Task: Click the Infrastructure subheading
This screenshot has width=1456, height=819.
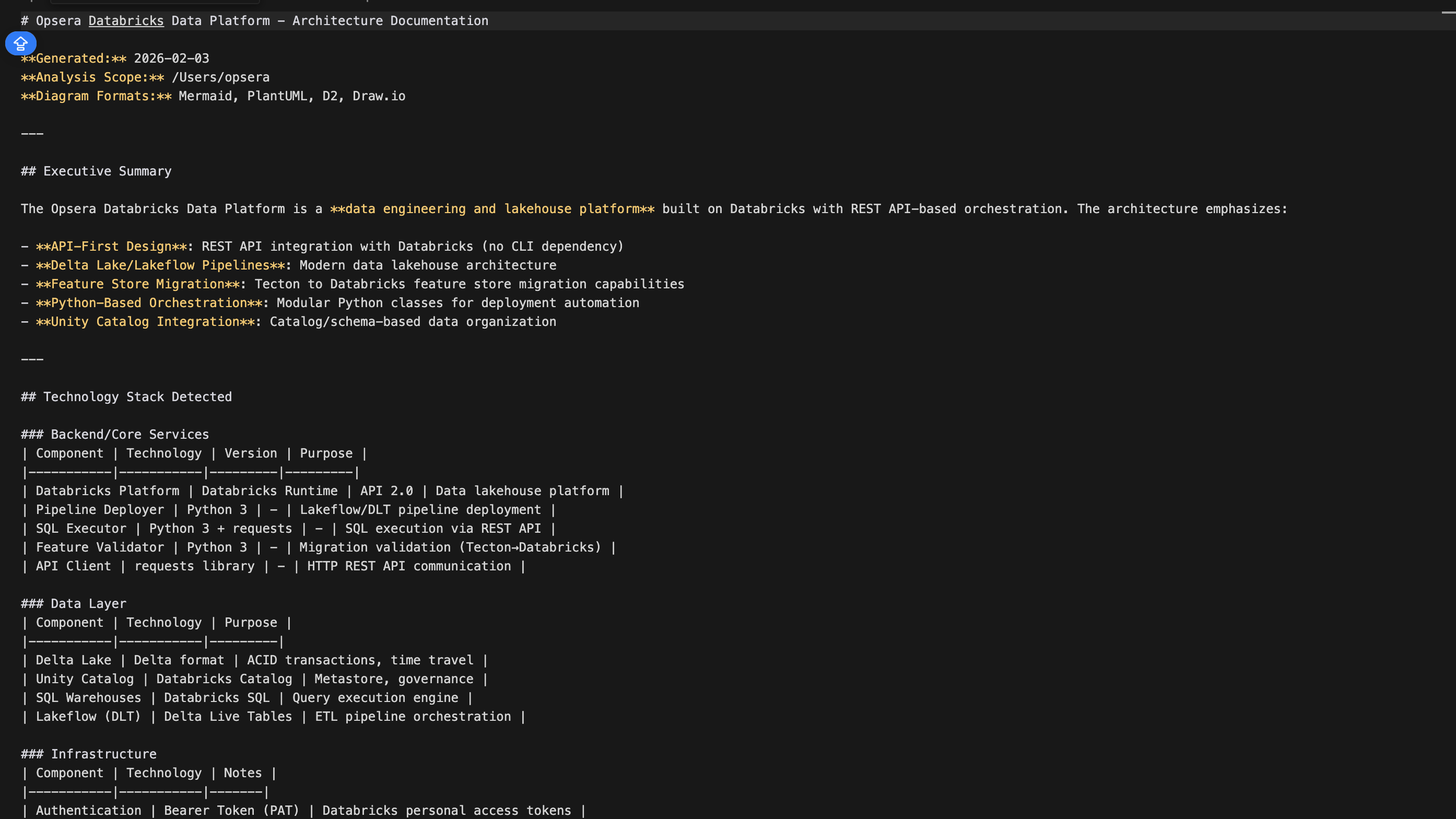Action: (103, 754)
